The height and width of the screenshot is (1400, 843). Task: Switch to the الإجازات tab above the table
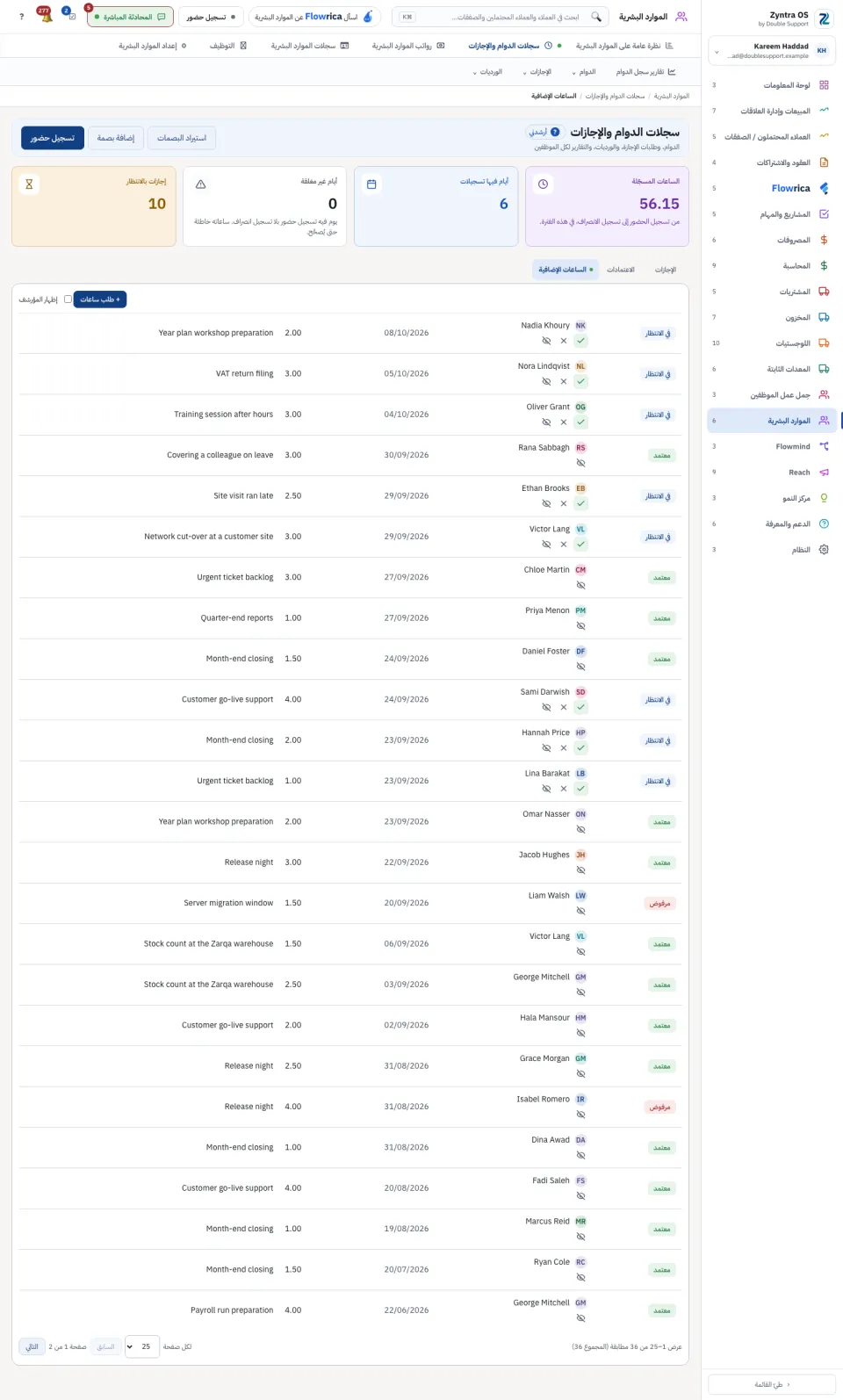click(666, 270)
